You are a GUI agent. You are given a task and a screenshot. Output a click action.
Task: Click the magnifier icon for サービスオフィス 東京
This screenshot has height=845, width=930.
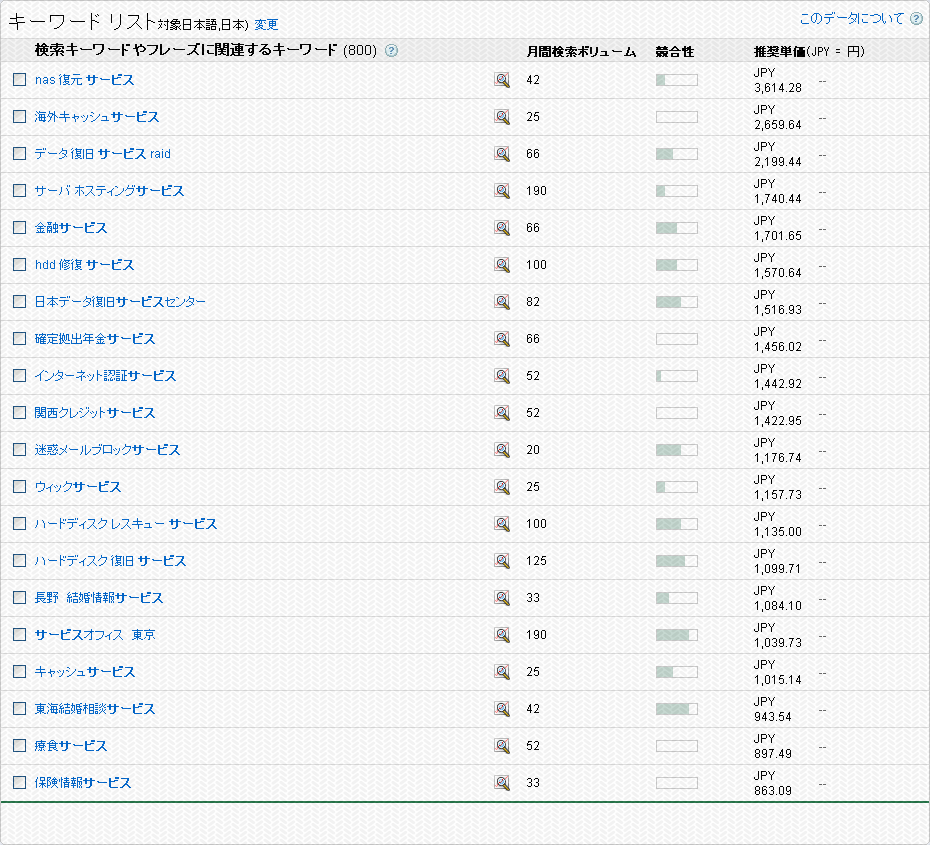tap(501, 635)
